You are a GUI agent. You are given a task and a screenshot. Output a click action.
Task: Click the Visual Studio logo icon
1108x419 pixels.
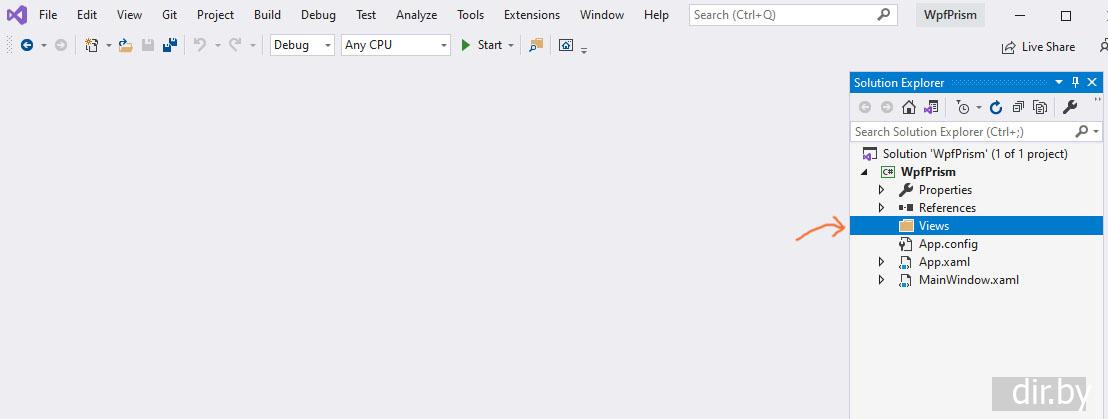[x=16, y=15]
